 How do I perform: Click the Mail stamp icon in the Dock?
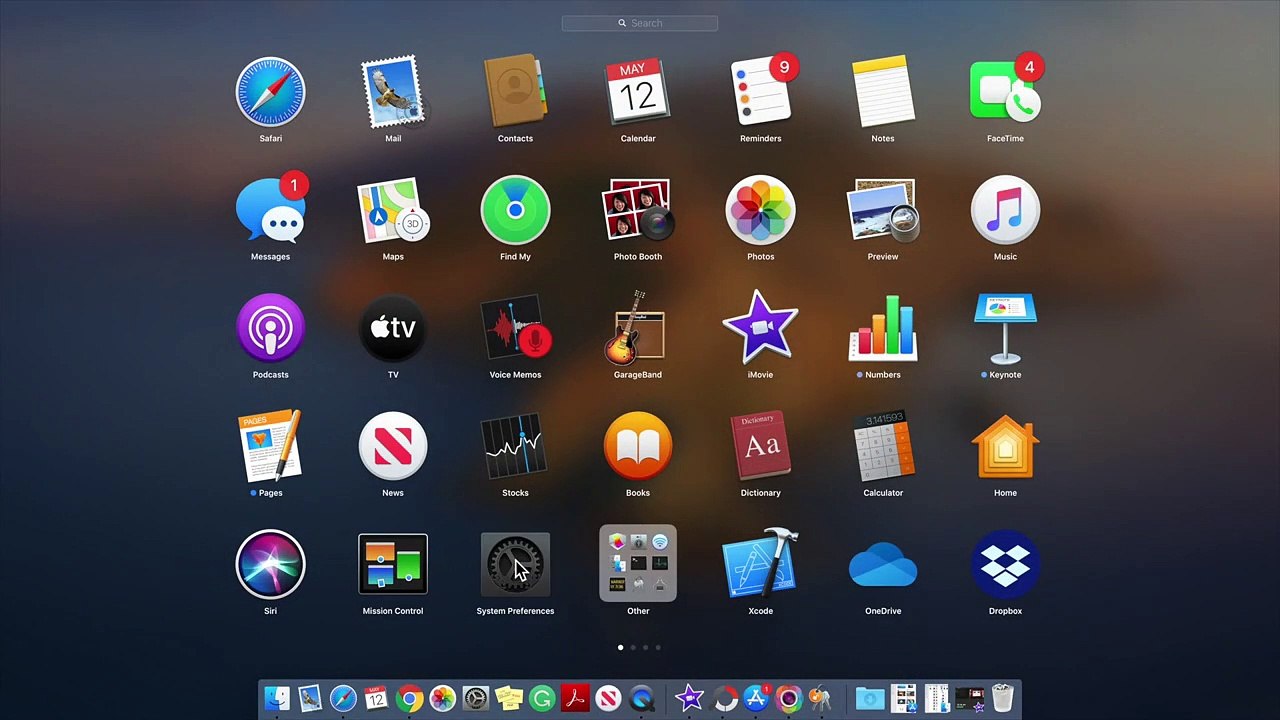pos(310,698)
